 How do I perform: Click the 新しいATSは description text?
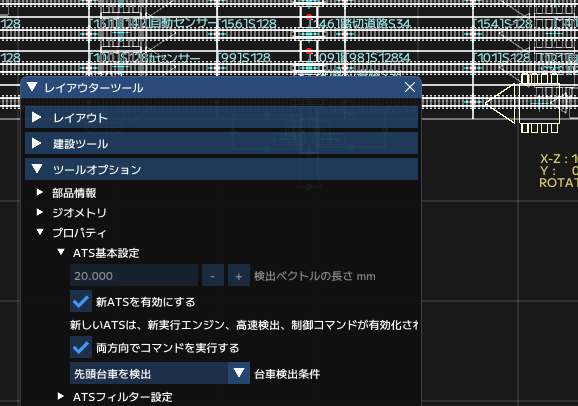244,325
